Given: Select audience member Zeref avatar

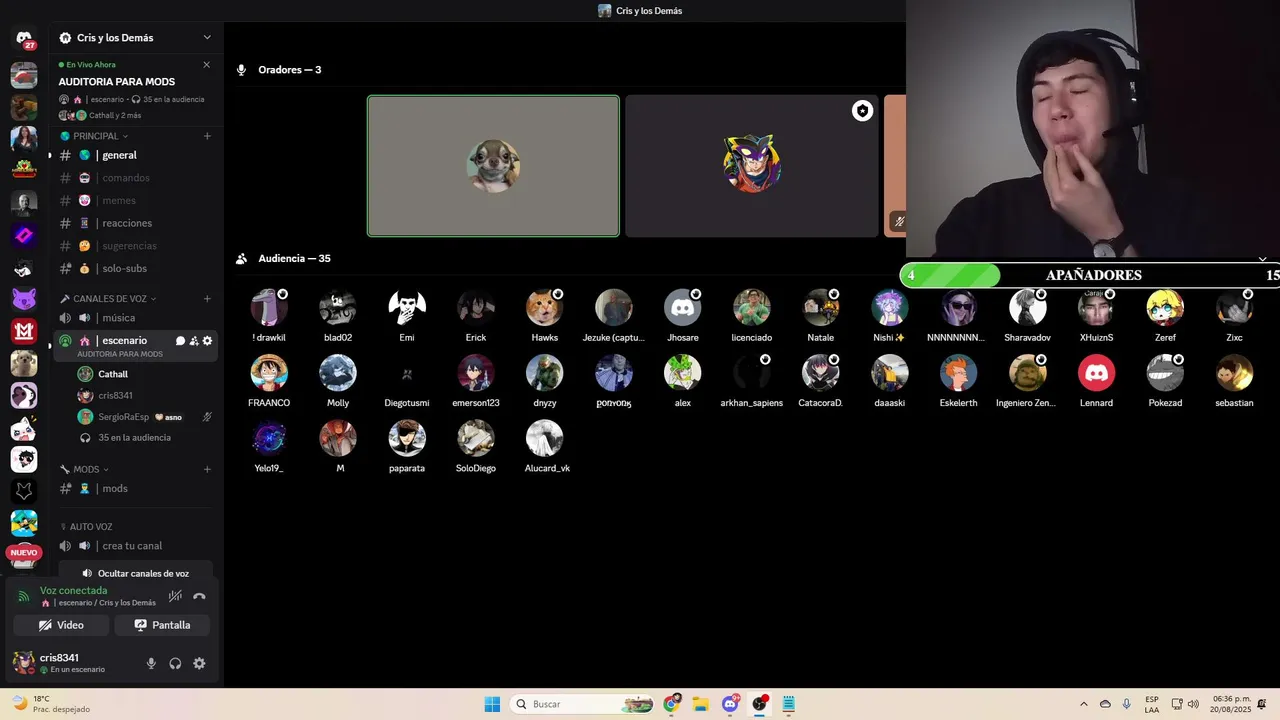Looking at the screenshot, I should pyautogui.click(x=1165, y=308).
